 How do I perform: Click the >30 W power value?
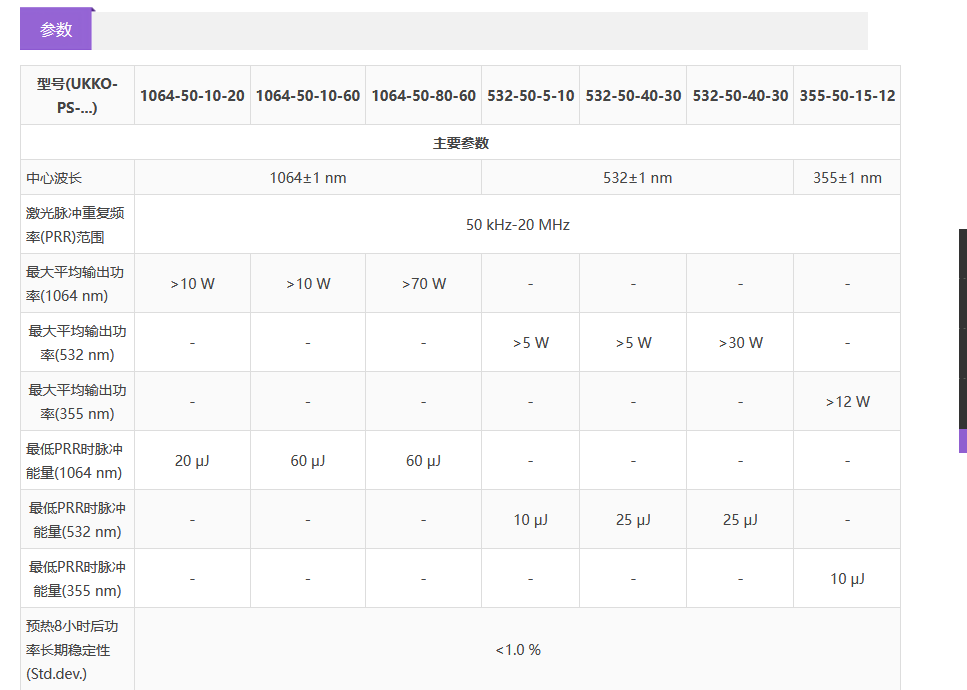pyautogui.click(x=740, y=343)
